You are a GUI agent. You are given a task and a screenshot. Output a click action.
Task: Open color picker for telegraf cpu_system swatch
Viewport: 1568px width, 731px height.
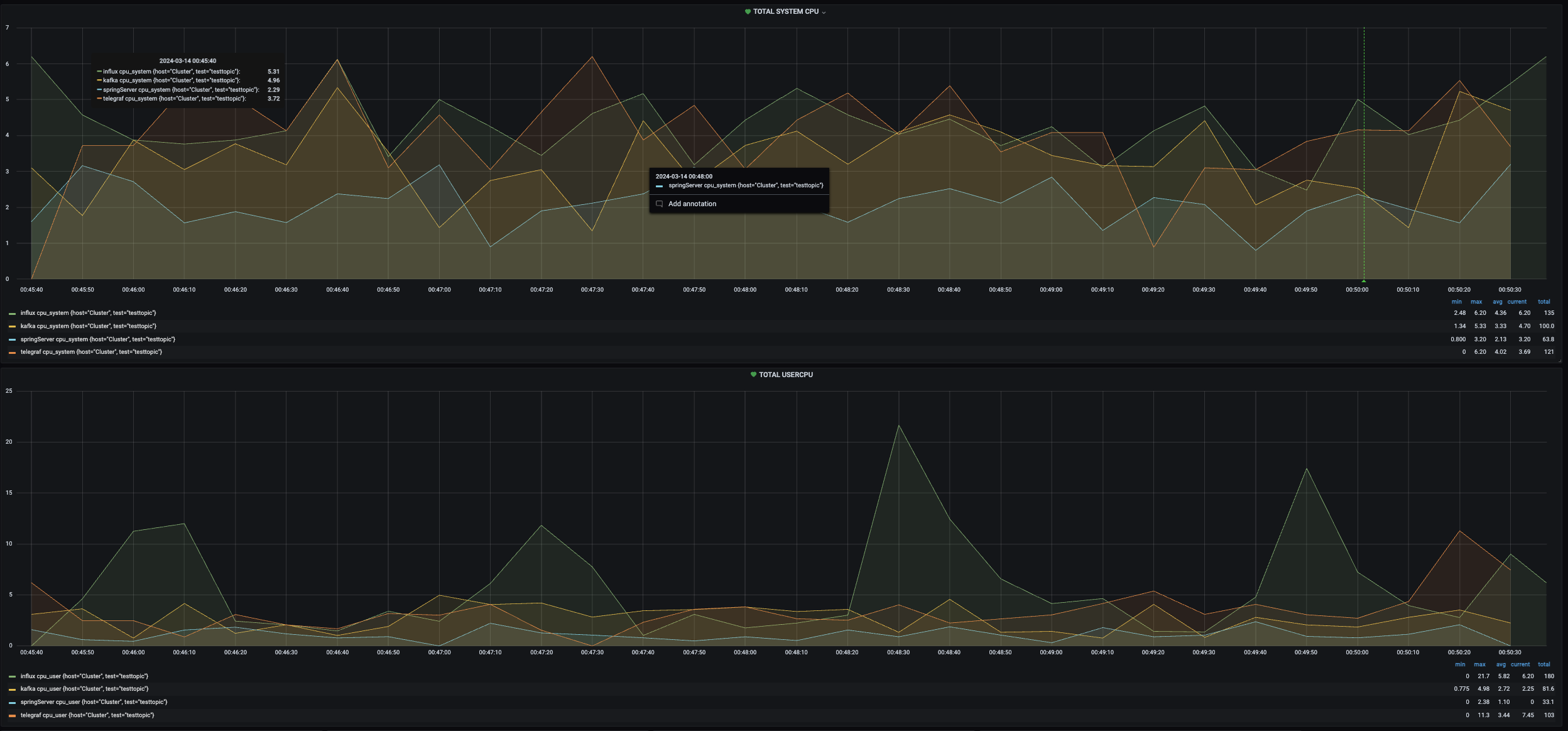[x=12, y=353]
